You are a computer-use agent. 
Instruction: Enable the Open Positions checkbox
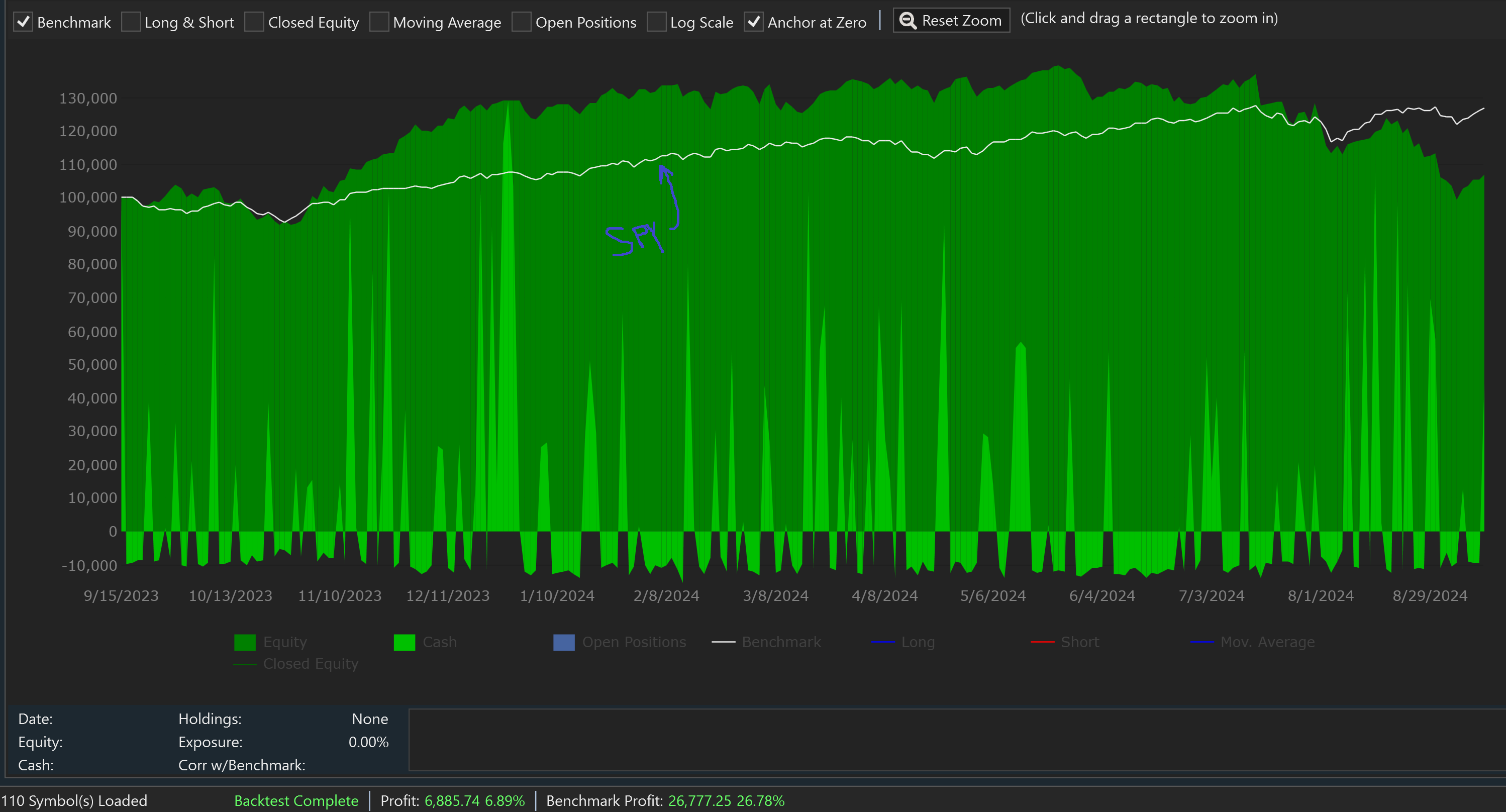[x=522, y=22]
